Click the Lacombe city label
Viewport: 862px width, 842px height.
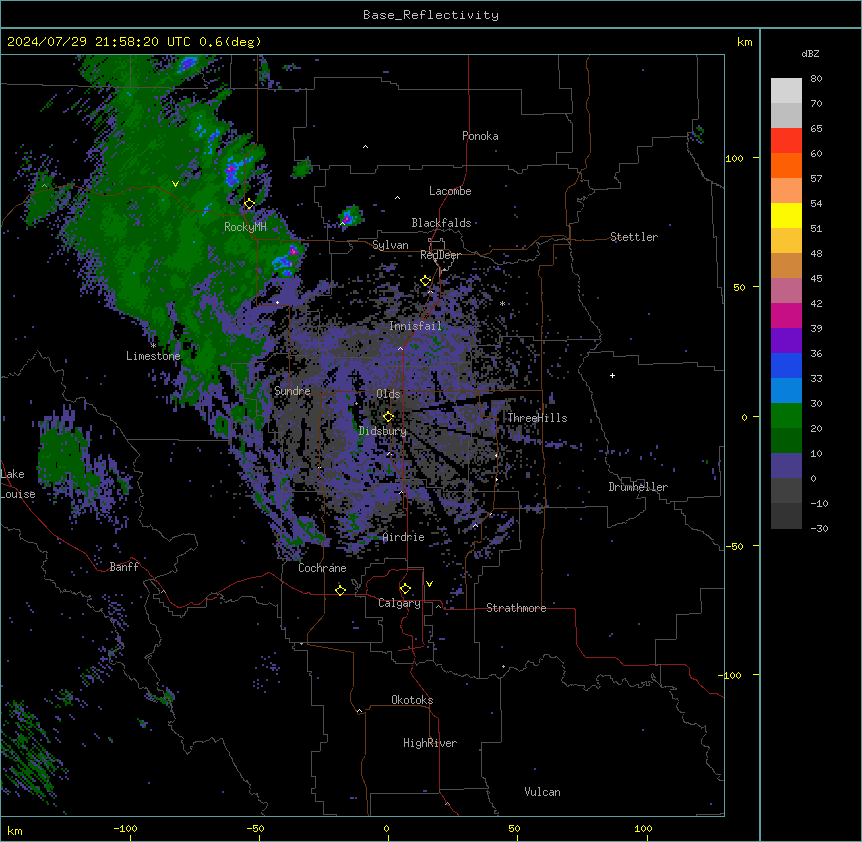(450, 191)
